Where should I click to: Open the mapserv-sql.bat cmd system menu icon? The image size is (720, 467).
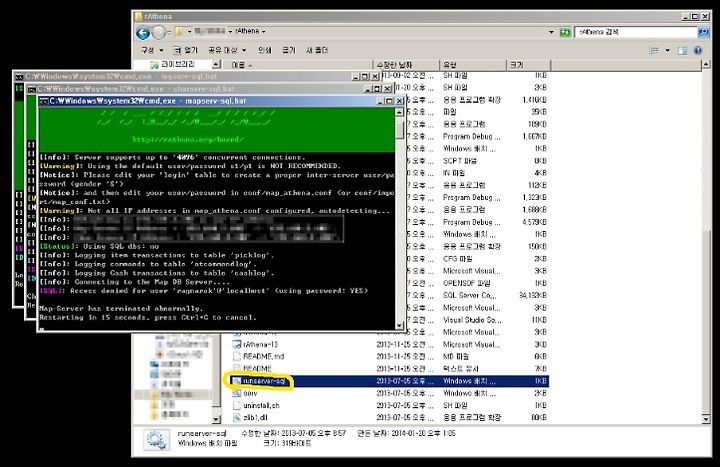(x=44, y=101)
